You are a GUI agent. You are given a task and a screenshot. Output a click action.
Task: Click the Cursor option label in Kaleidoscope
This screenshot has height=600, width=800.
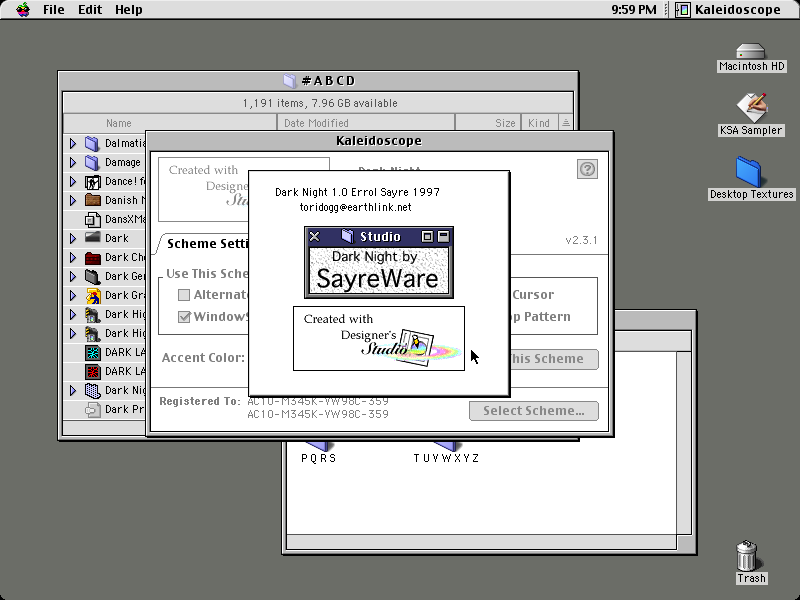[x=533, y=294]
